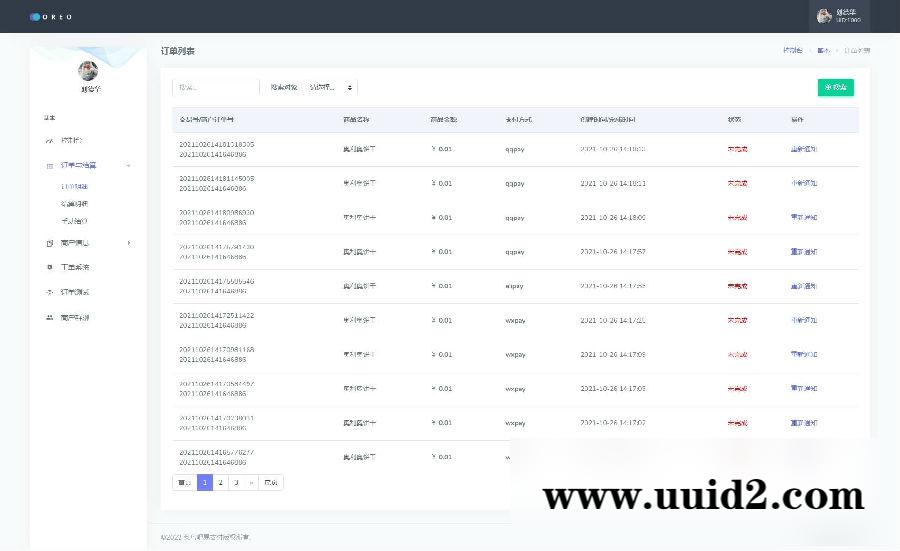Click the merchant center sidebar icon

click(x=49, y=243)
